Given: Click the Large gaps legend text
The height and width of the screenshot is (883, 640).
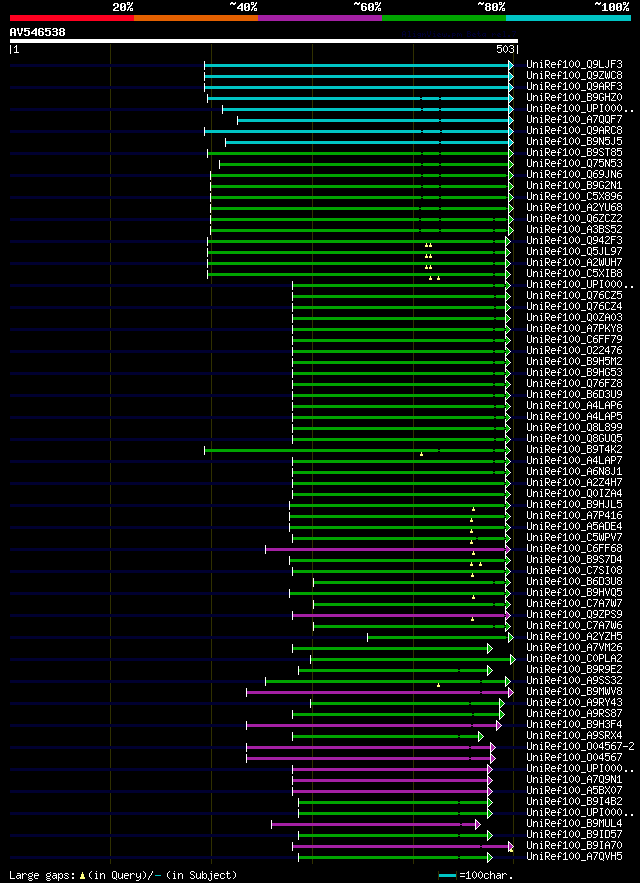Looking at the screenshot, I should pyautogui.click(x=42, y=876).
